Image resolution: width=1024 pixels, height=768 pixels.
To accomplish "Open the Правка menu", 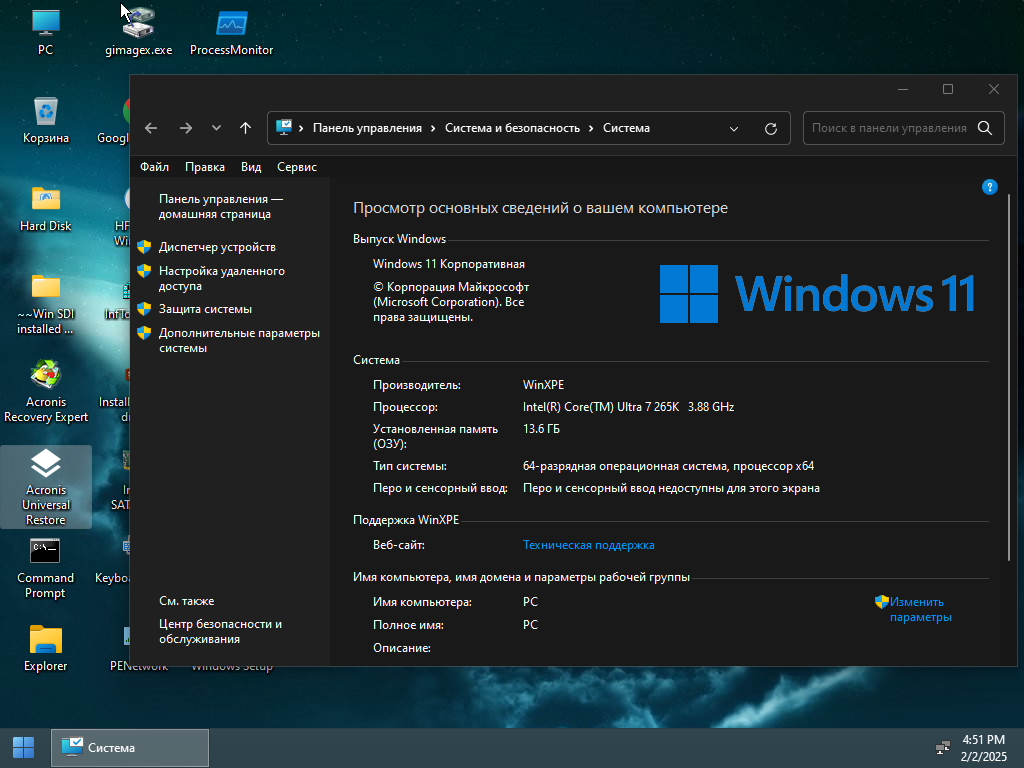I will pos(204,167).
